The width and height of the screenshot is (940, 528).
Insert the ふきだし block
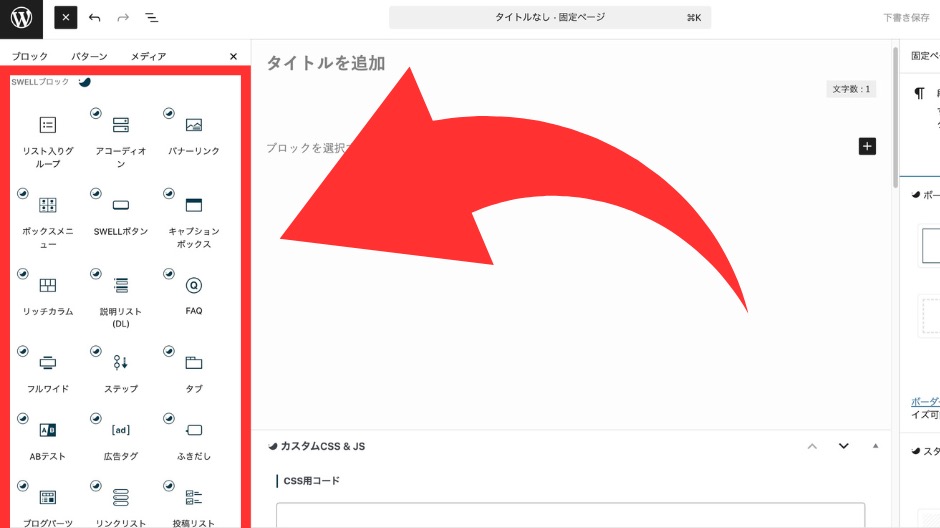(194, 438)
